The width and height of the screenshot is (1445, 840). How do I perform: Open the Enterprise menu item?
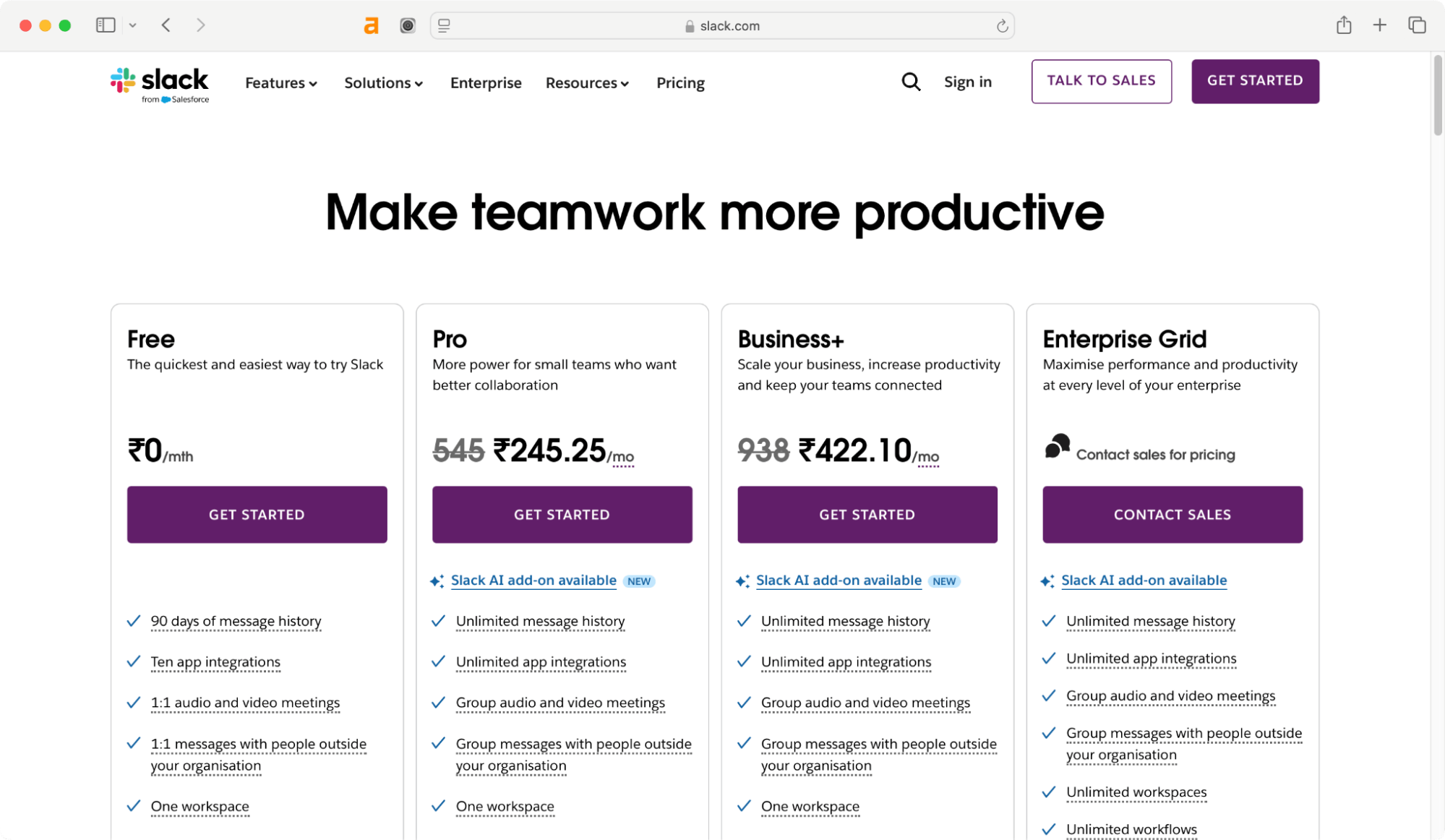486,83
